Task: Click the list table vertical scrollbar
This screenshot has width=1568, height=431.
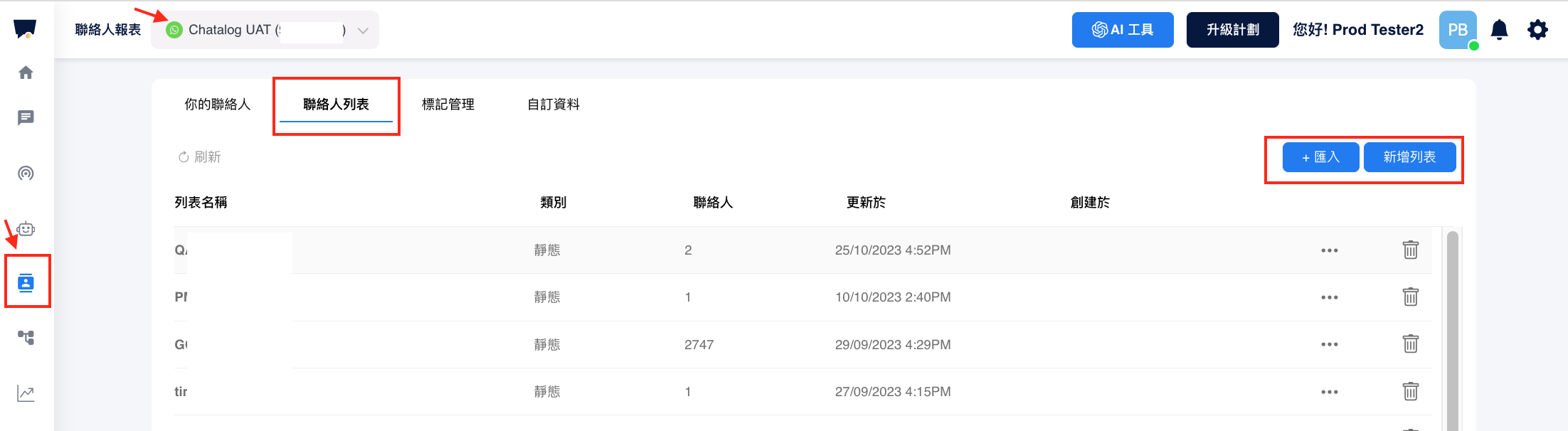Action: click(1452, 327)
